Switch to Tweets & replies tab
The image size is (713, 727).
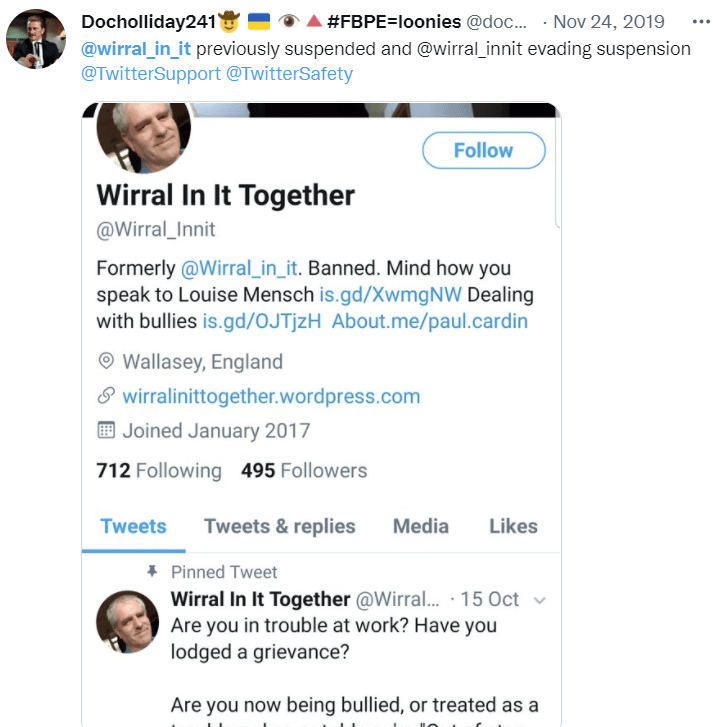point(279,526)
